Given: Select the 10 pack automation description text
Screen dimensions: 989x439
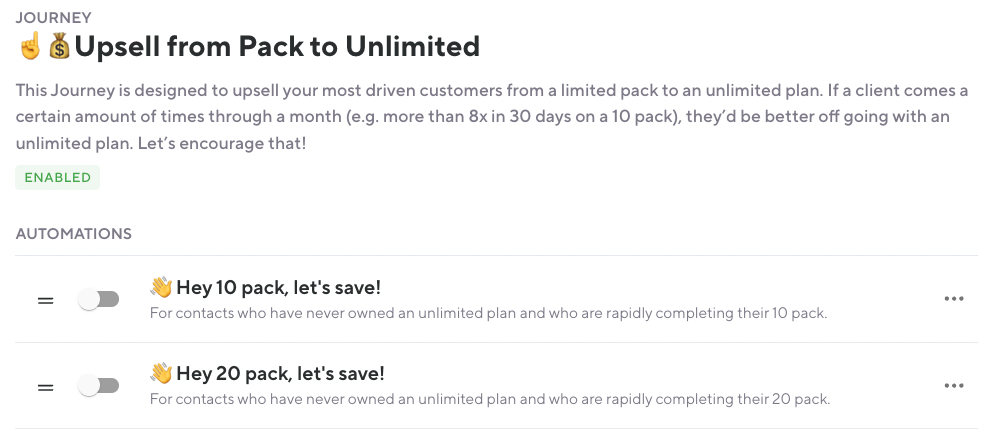Looking at the screenshot, I should click(488, 314).
